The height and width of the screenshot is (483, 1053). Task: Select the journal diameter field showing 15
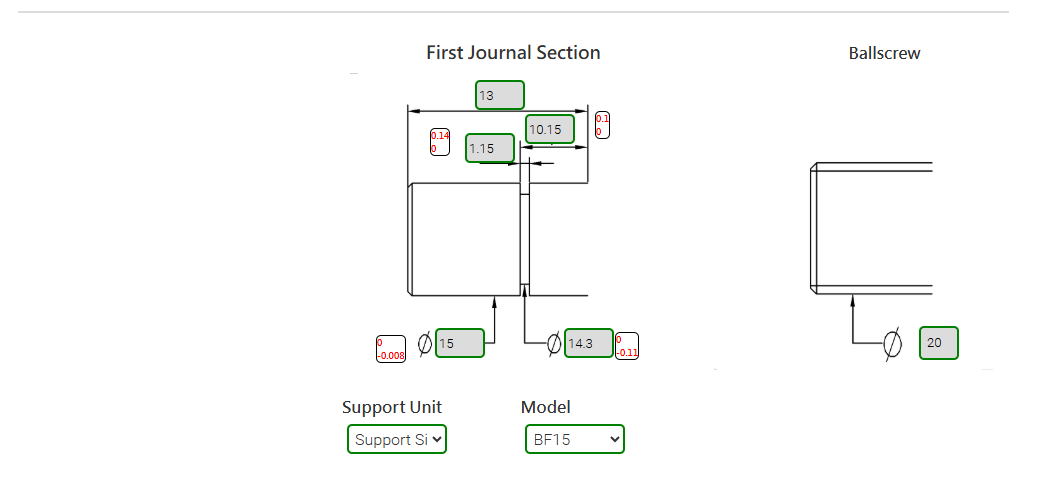pos(460,343)
